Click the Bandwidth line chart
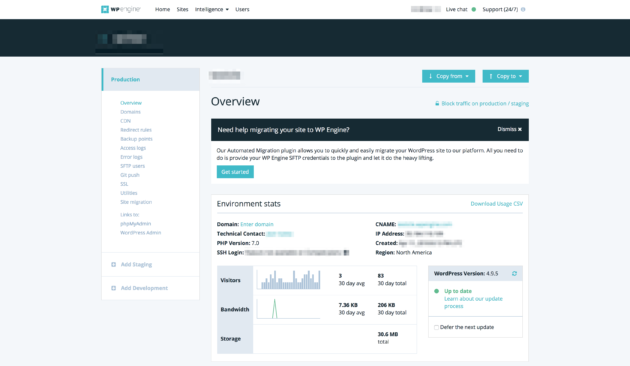The width and height of the screenshot is (630, 366). pyautogui.click(x=288, y=309)
